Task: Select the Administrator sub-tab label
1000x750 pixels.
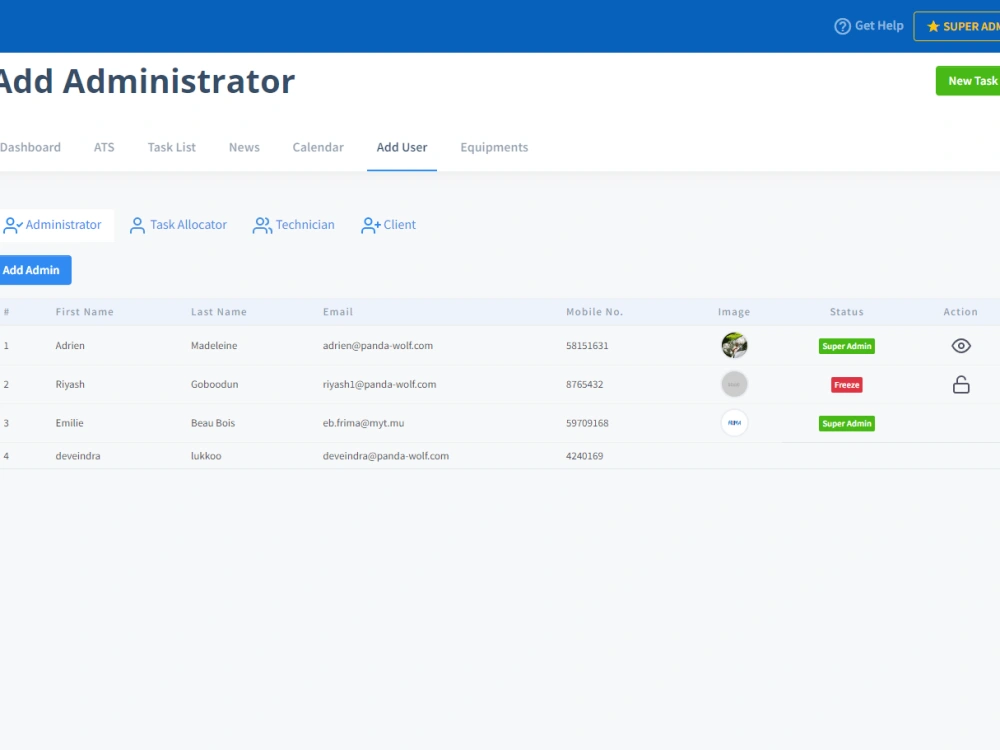Action: pos(63,224)
